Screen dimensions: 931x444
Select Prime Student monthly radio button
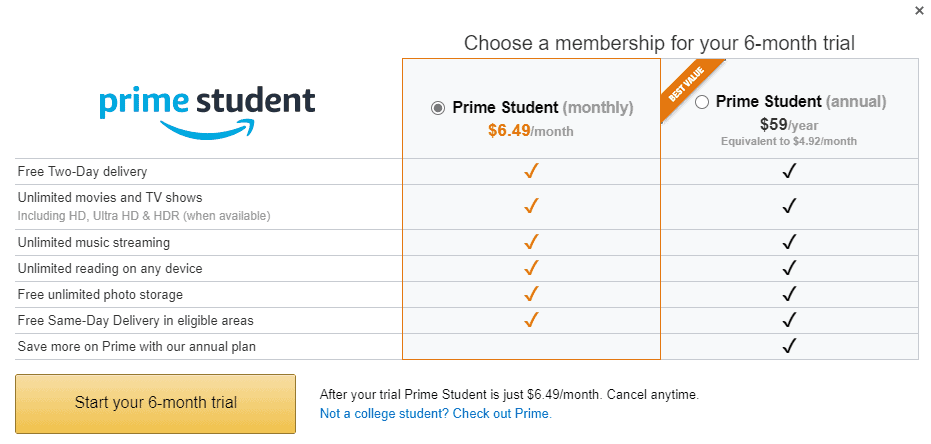[x=438, y=108]
